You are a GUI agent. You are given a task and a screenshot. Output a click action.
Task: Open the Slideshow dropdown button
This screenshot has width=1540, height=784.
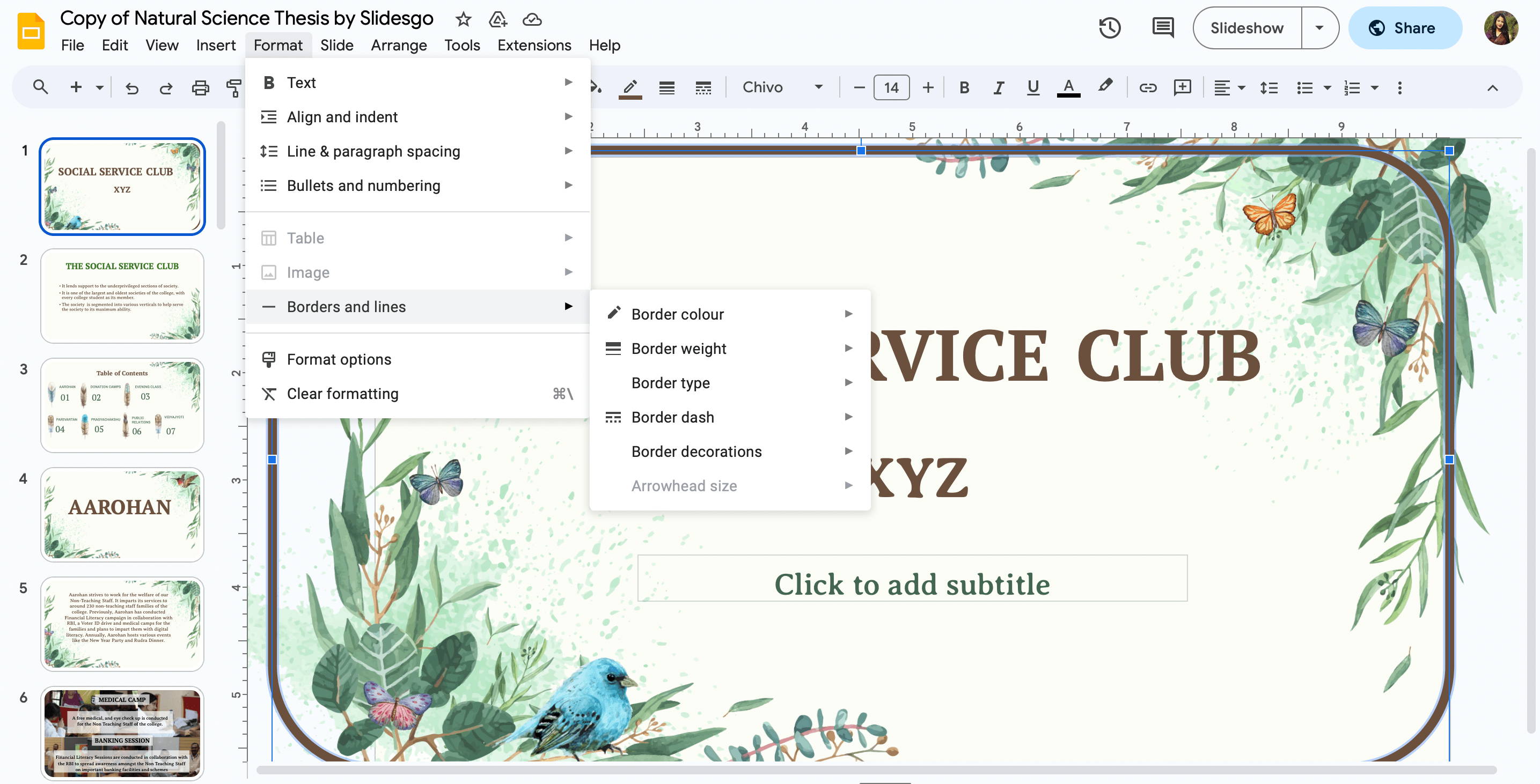(1321, 28)
